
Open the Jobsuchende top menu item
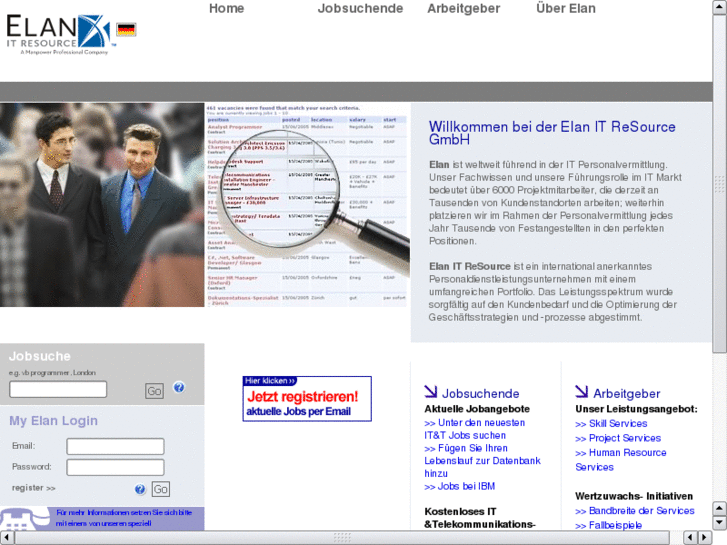click(x=360, y=8)
